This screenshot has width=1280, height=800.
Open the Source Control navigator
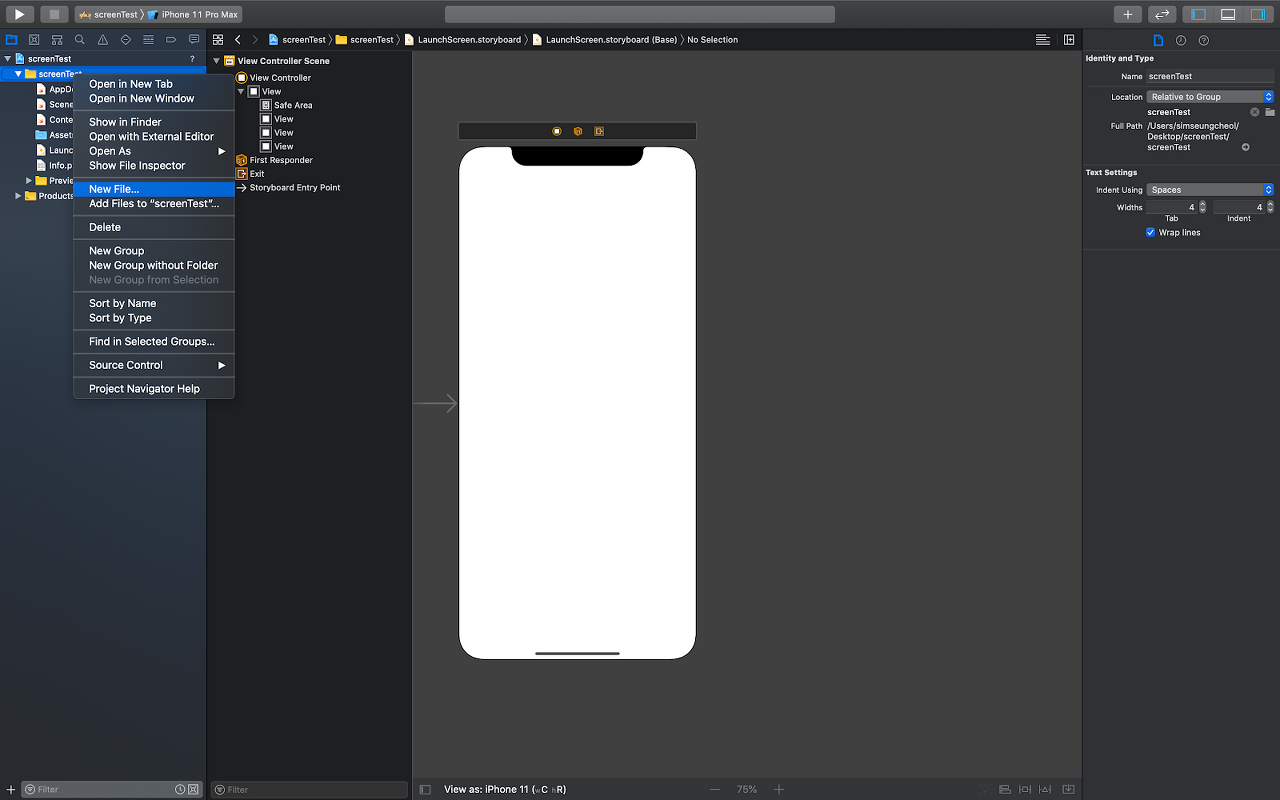[34, 40]
